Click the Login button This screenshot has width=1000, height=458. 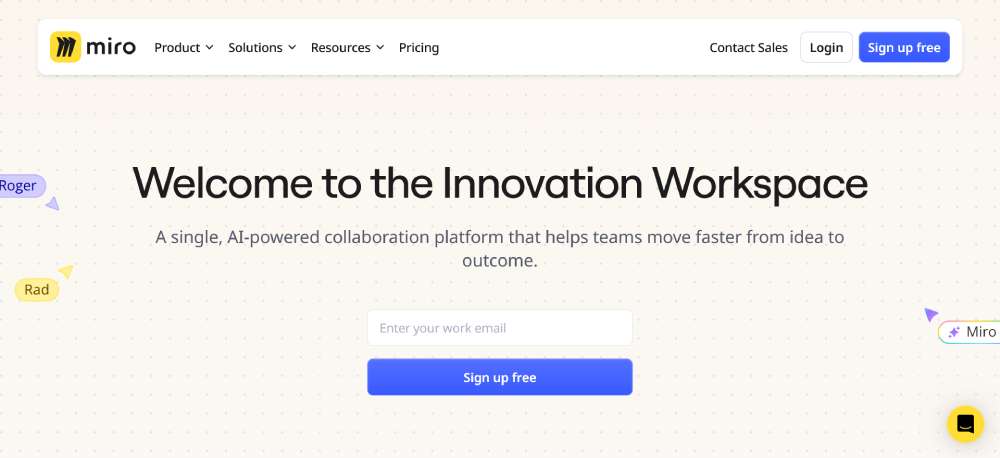click(827, 47)
